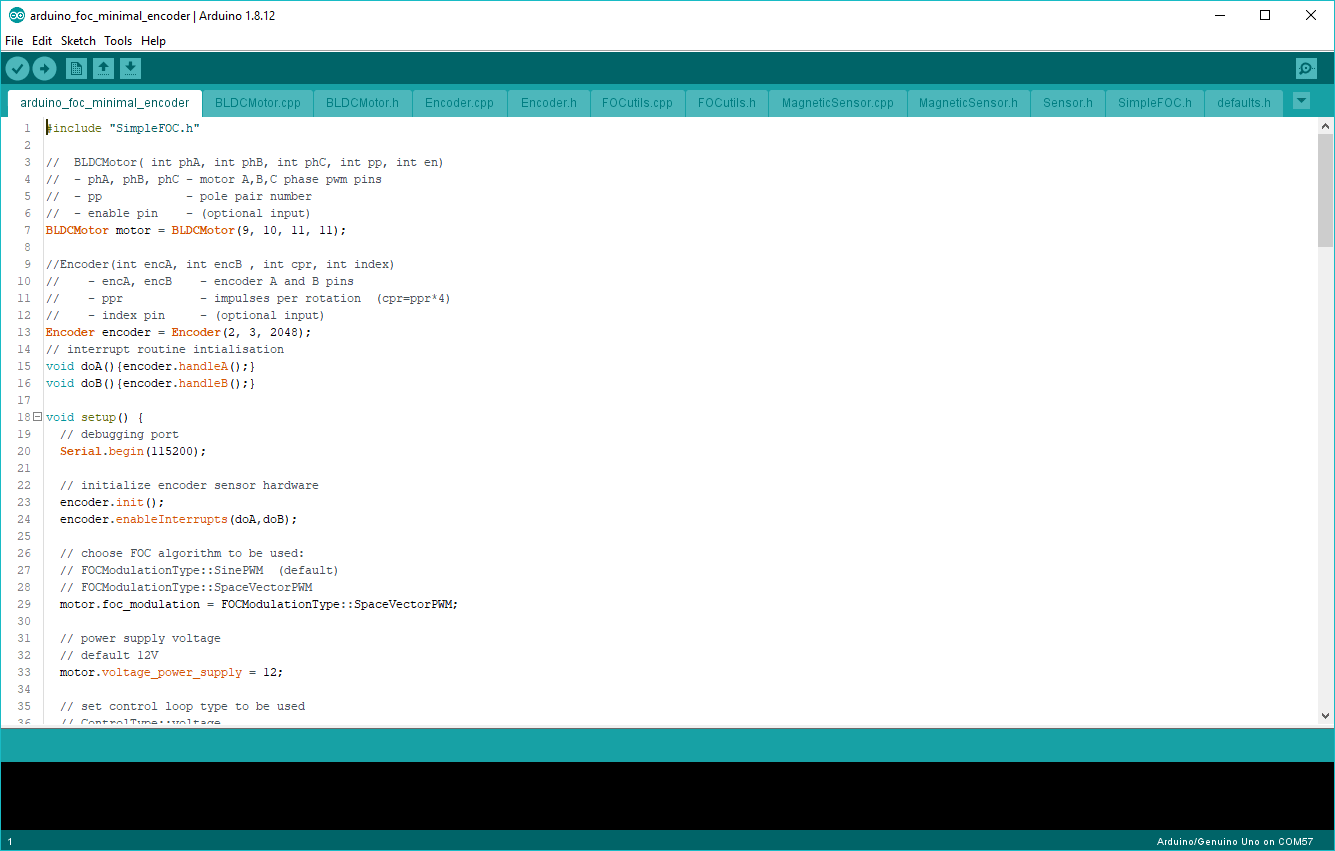Collapse the setup() function fold marker
This screenshot has width=1335, height=851.
pos(38,417)
